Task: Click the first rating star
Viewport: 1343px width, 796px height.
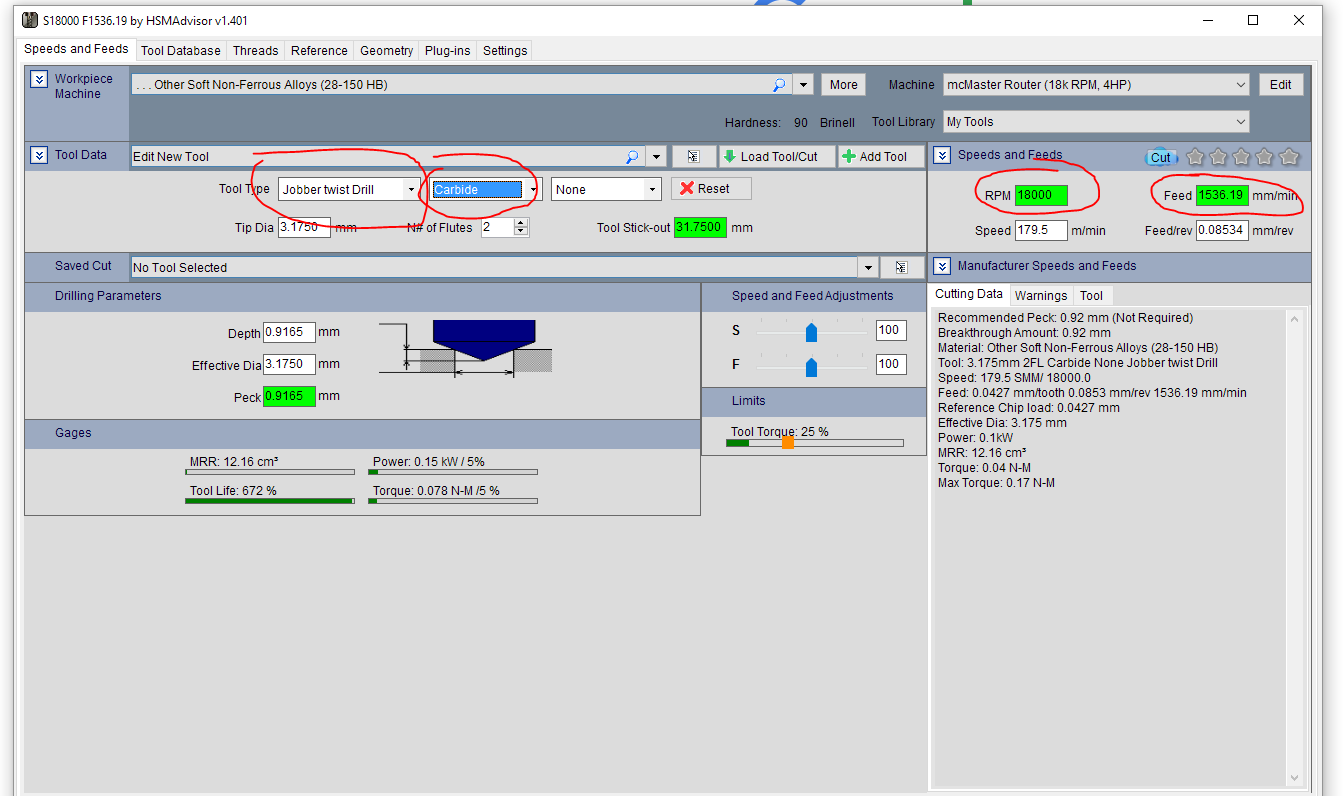Action: 1194,156
